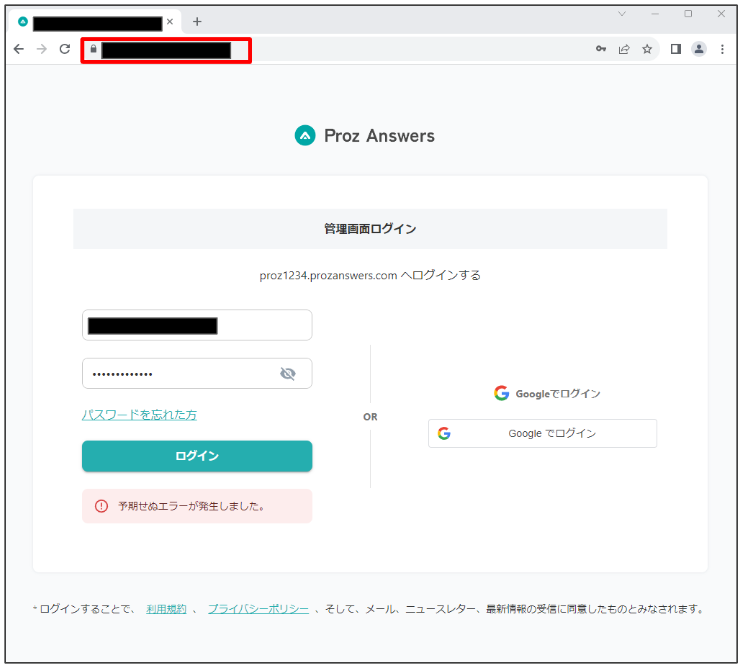Bookmark this page with star icon

(x=647, y=49)
